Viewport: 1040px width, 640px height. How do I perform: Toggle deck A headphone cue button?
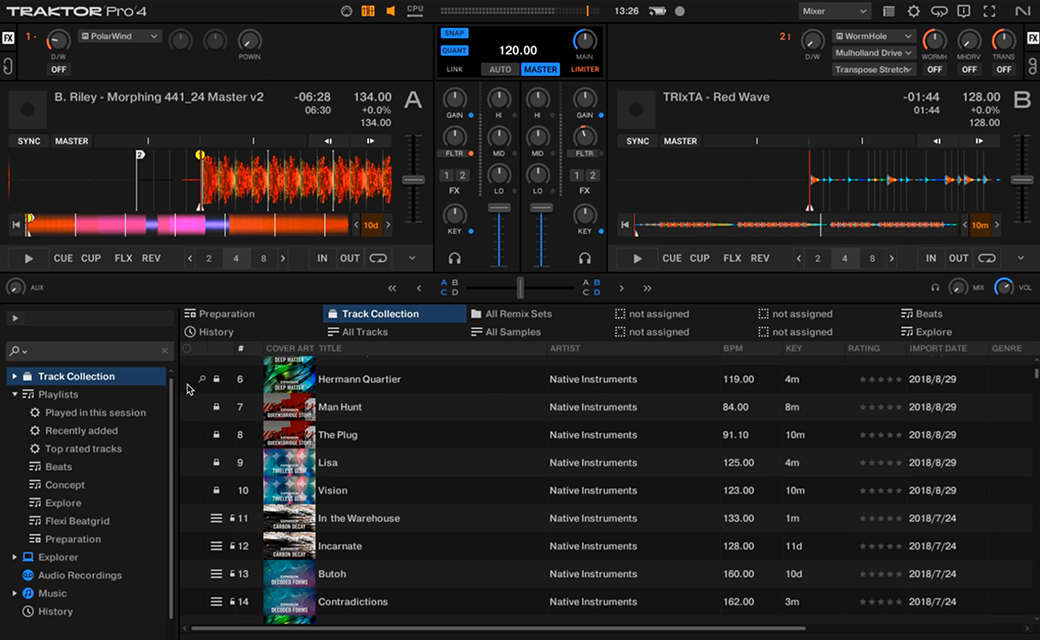[x=454, y=258]
